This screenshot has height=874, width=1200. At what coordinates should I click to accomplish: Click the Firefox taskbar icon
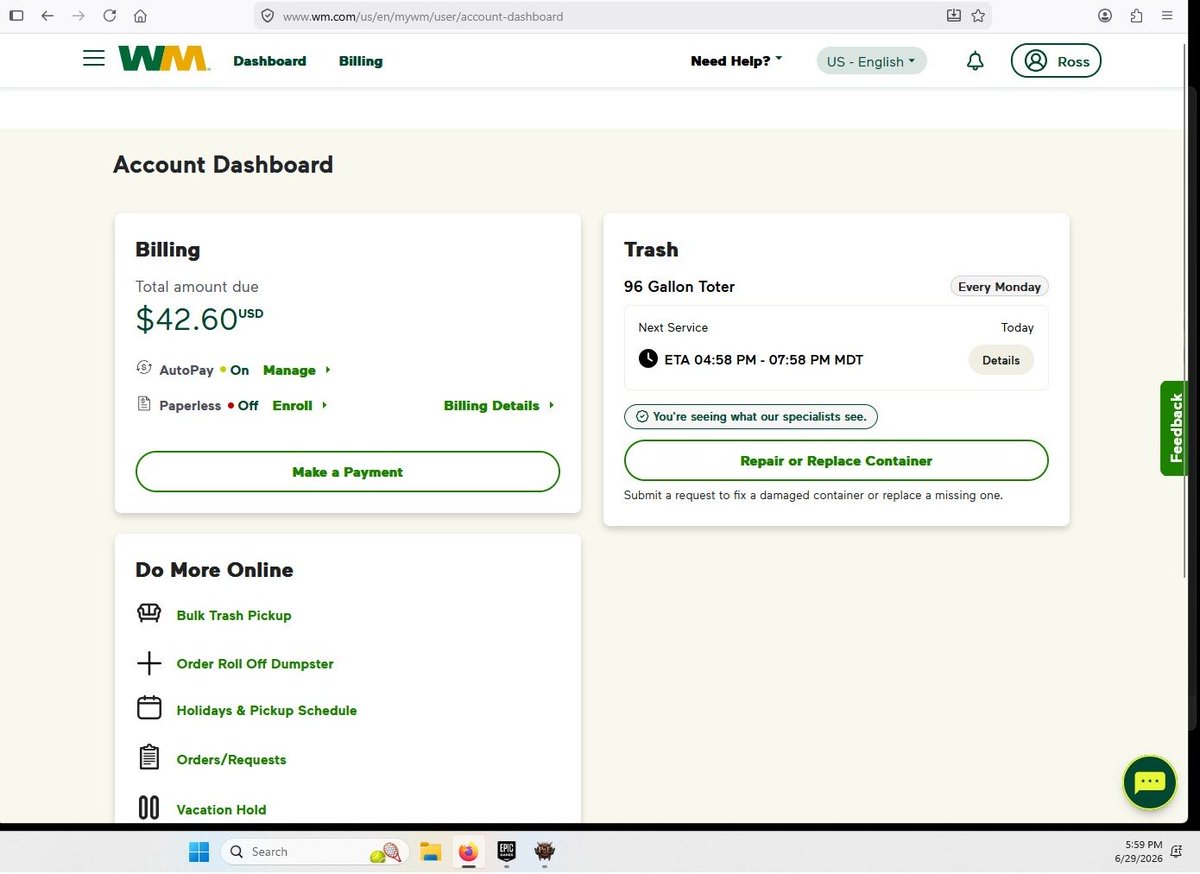[x=468, y=851]
